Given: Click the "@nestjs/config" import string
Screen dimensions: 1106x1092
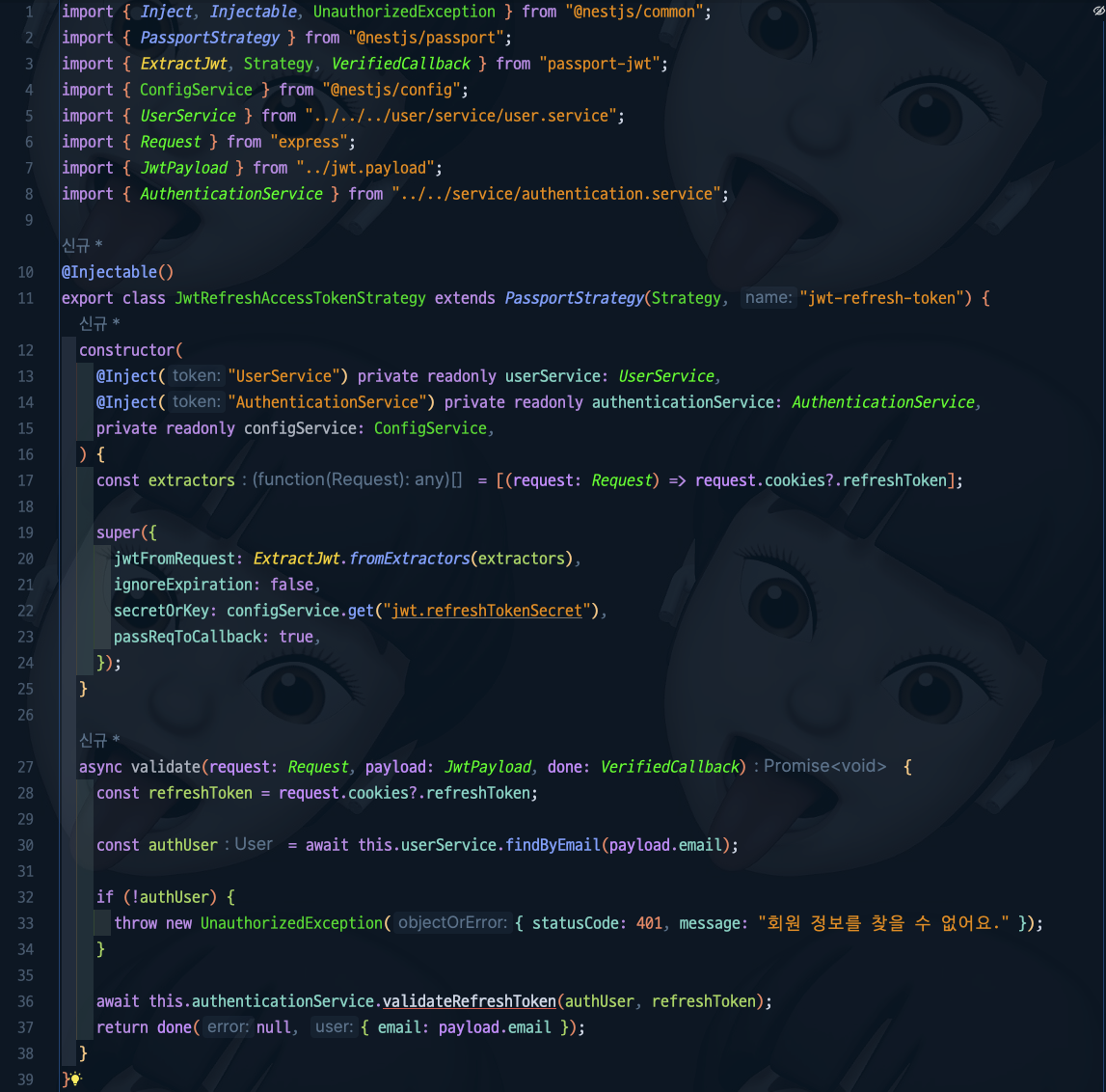Looking at the screenshot, I should 391,91.
